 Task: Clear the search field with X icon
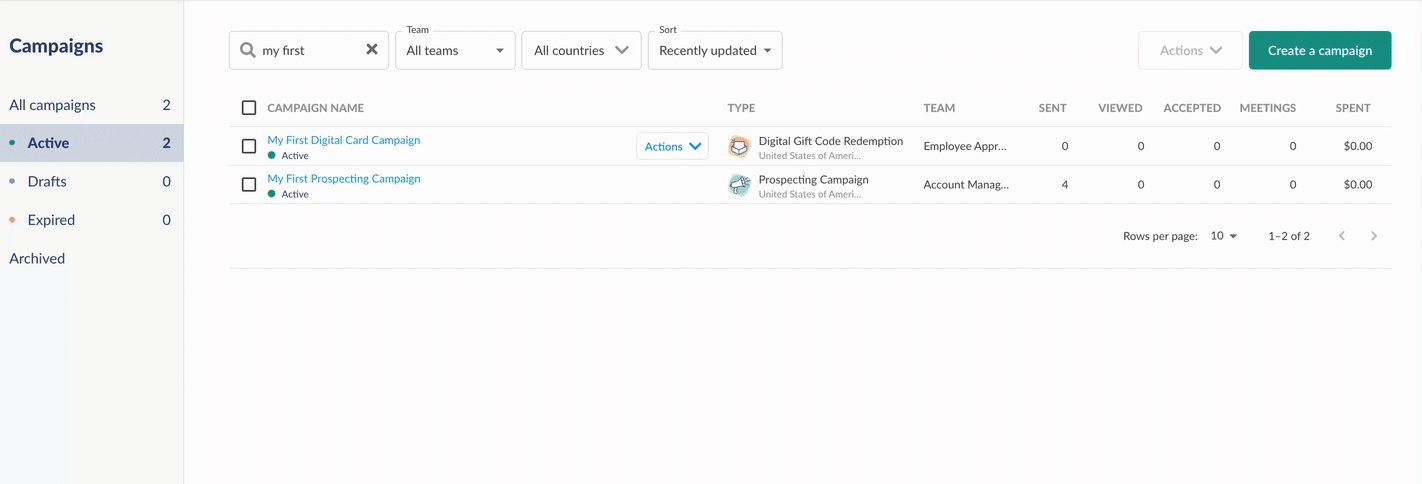tap(372, 50)
